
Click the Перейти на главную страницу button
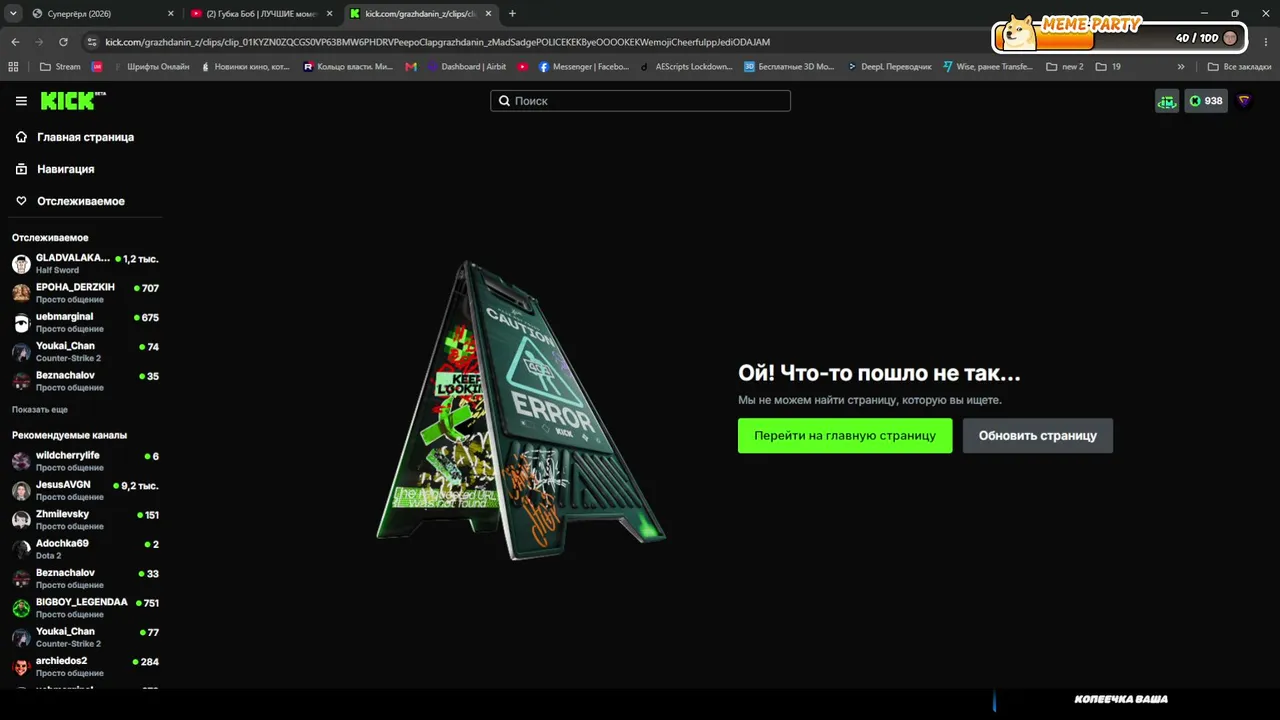[x=845, y=436]
